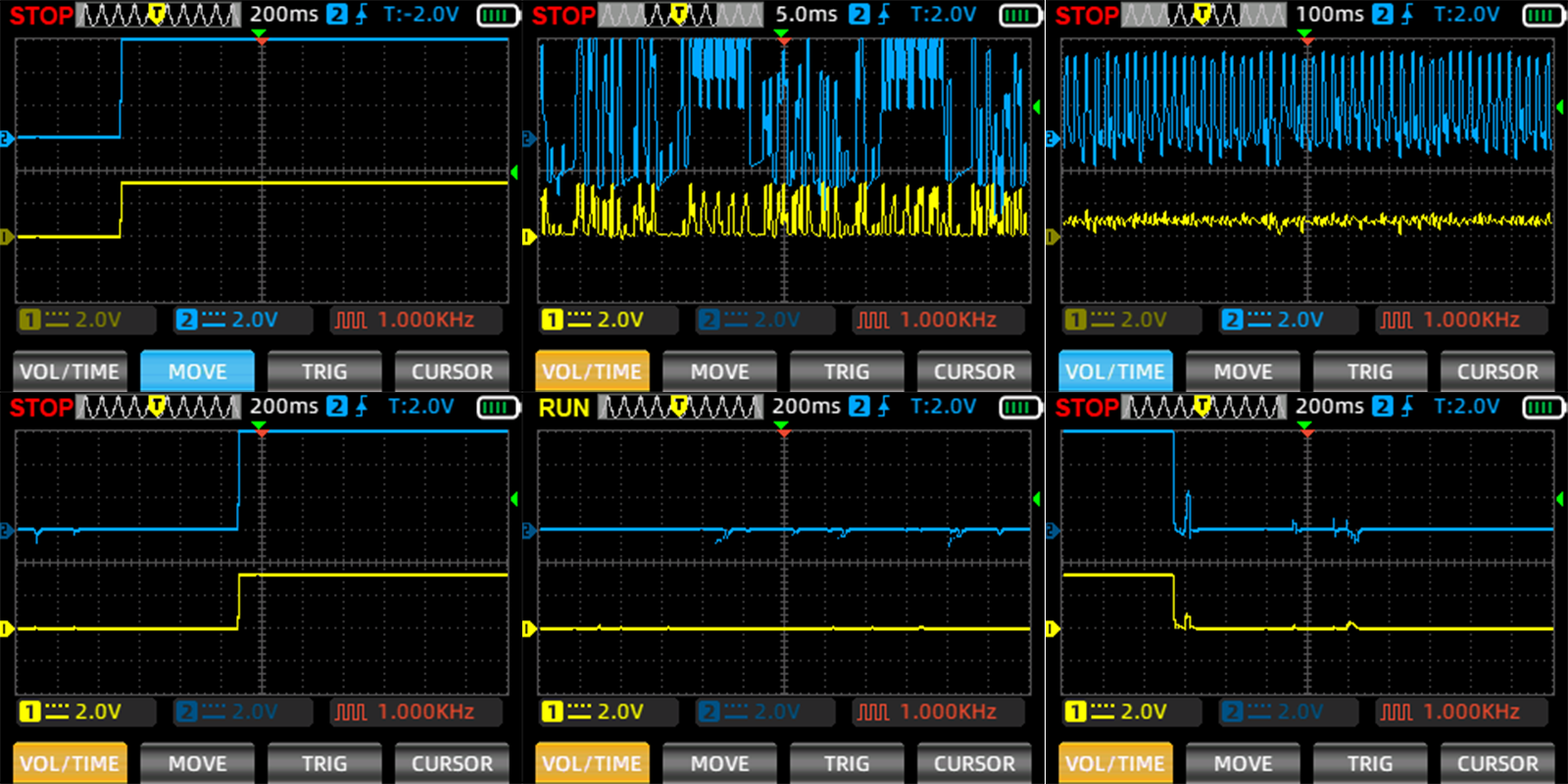Tap highlighted MOVE button in T:-2.0V screen
The width and height of the screenshot is (1568, 784).
(197, 371)
